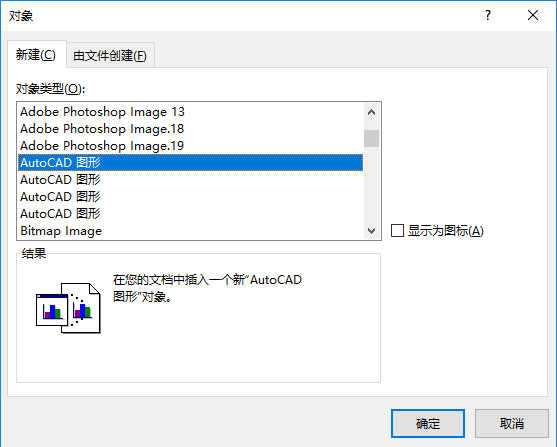Switch to the 由文件创建 tab
Screen dimensions: 557x447
click(110, 55)
